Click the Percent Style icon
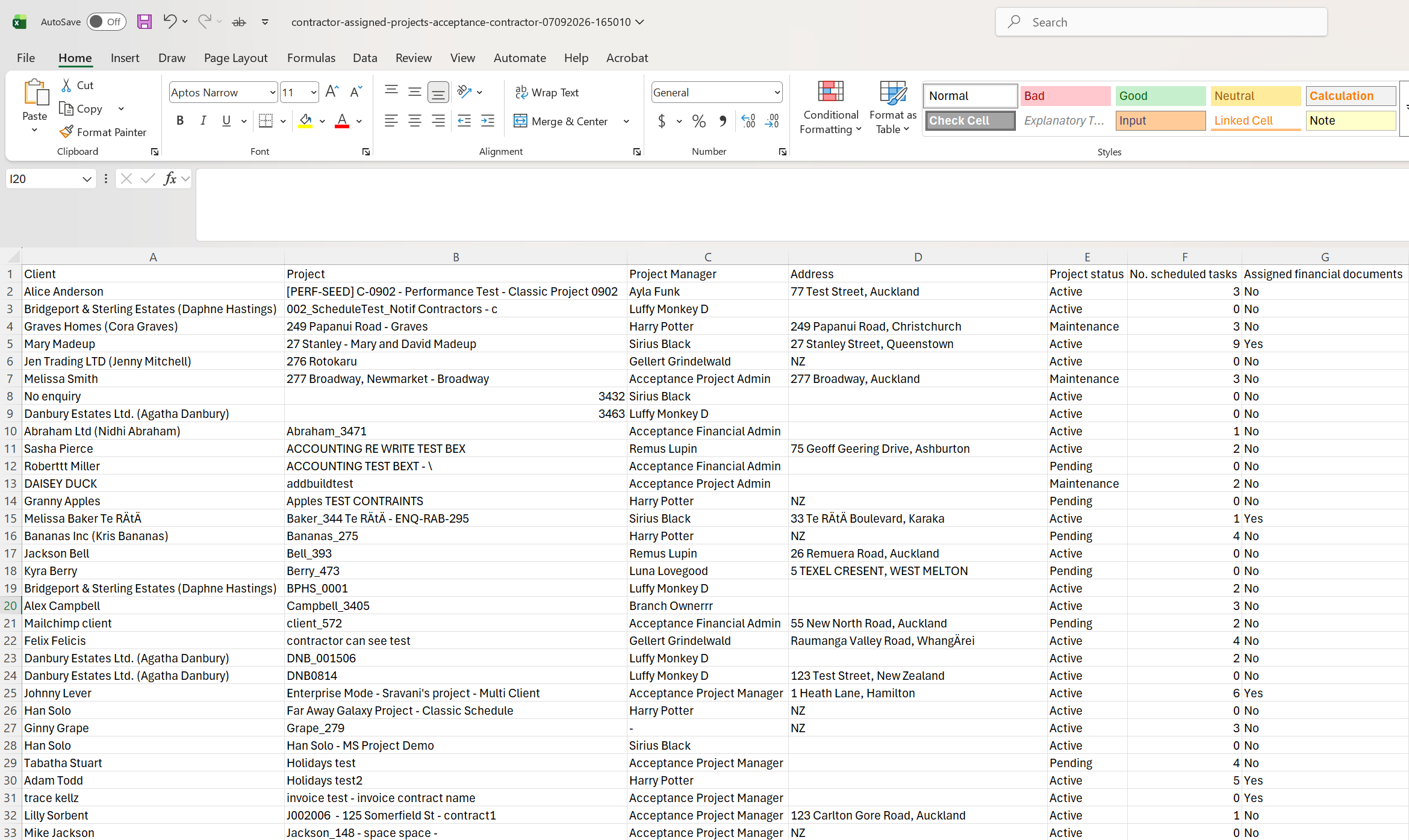The image size is (1409, 840). [x=699, y=121]
